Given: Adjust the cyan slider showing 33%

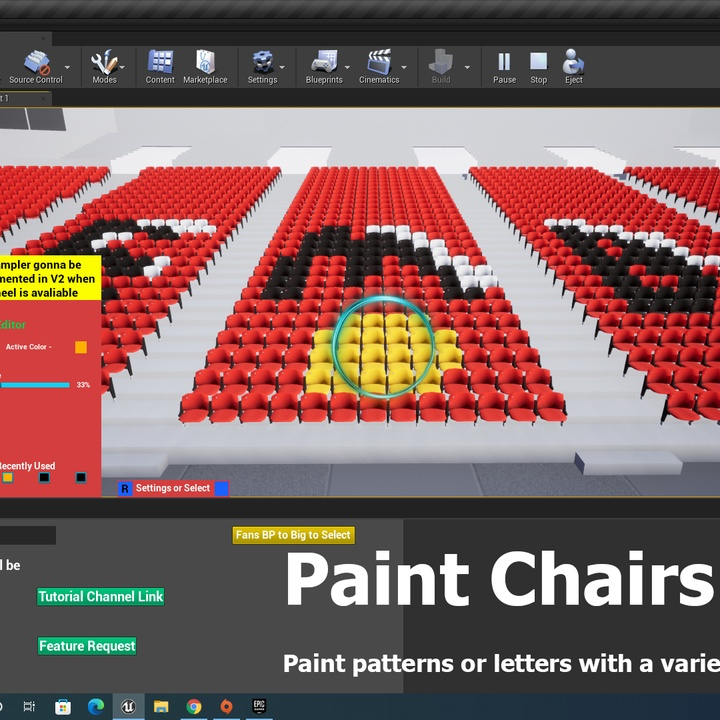Looking at the screenshot, I should [35, 385].
